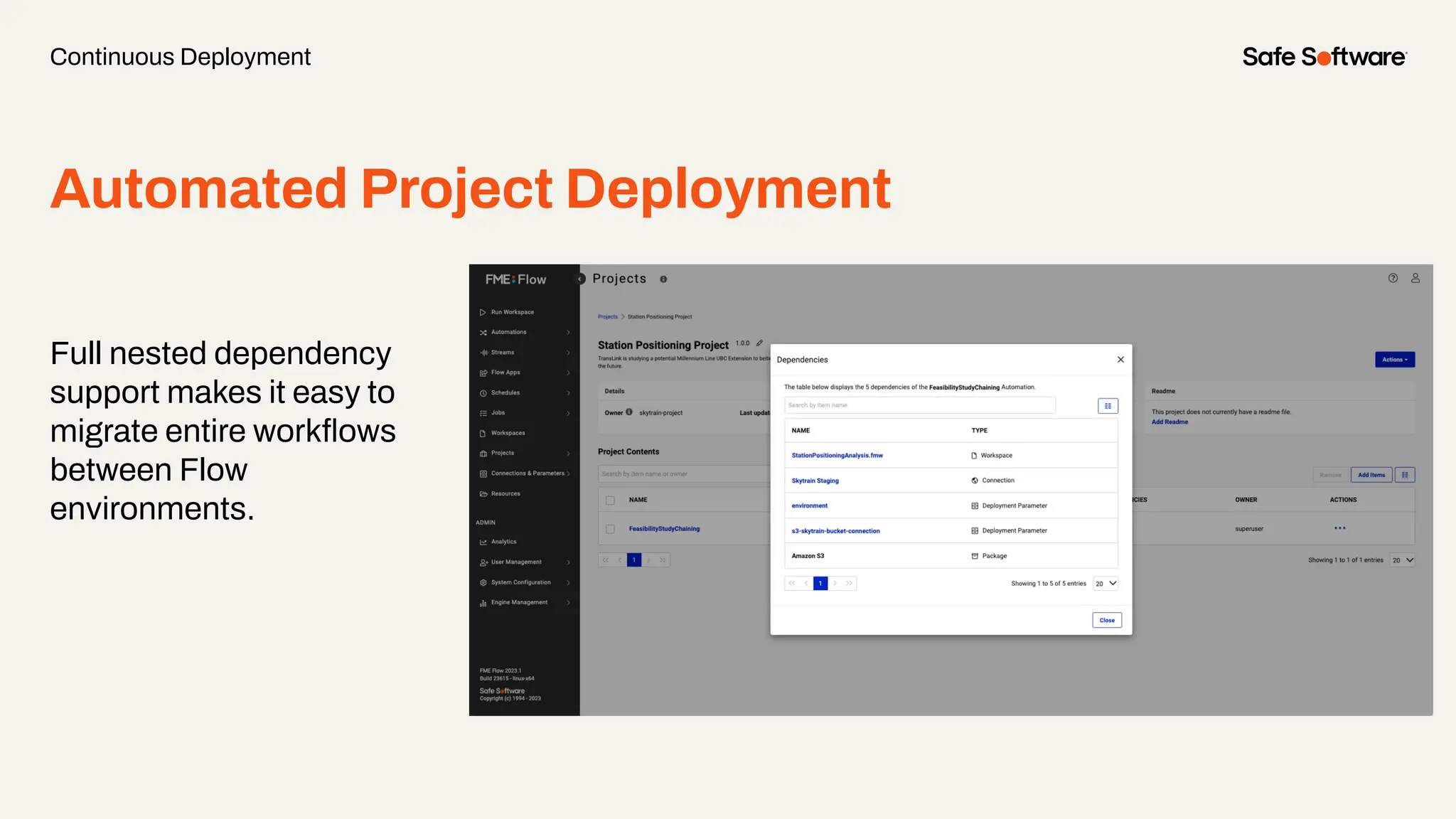Click the FME Flow logo

516,279
